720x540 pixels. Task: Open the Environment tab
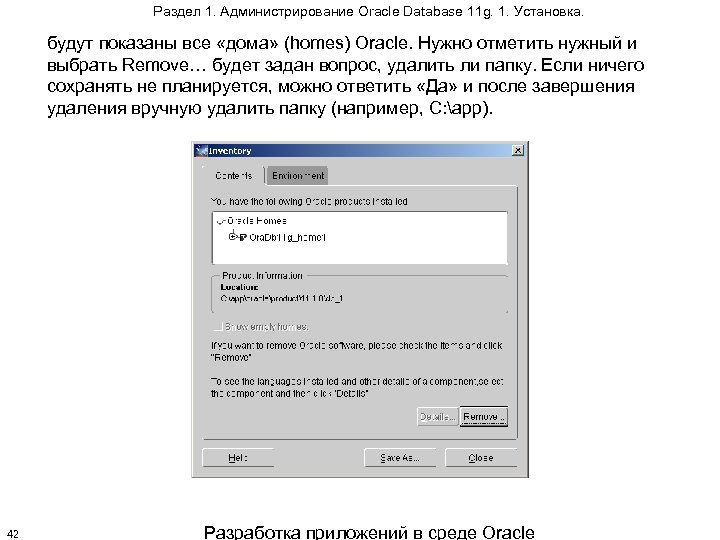(x=298, y=176)
